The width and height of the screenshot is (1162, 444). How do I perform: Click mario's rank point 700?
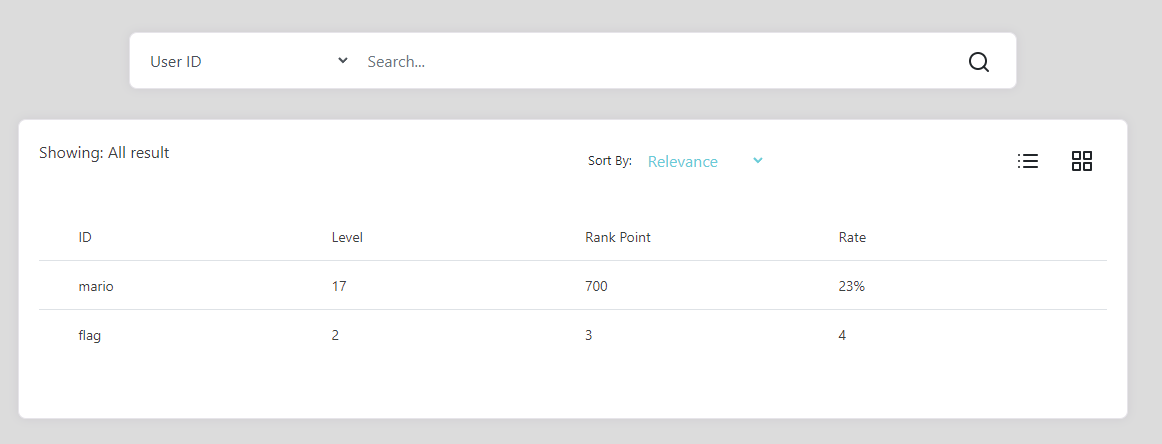tap(597, 286)
